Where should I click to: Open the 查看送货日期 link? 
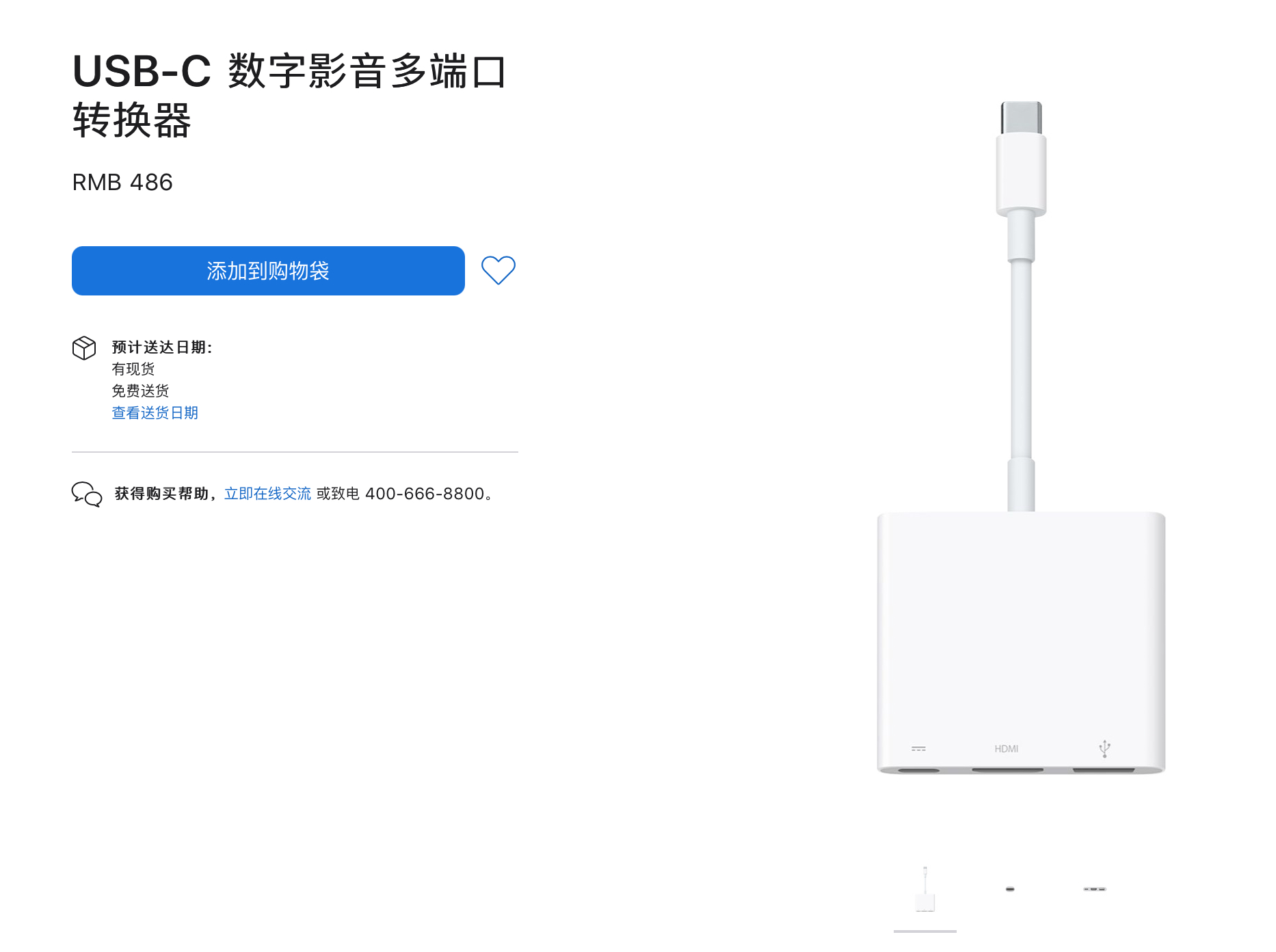point(155,412)
